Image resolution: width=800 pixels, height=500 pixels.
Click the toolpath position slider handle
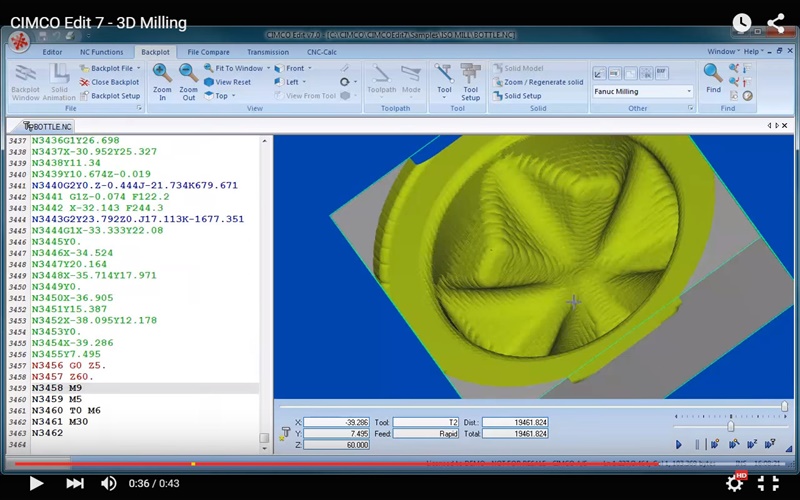point(784,407)
